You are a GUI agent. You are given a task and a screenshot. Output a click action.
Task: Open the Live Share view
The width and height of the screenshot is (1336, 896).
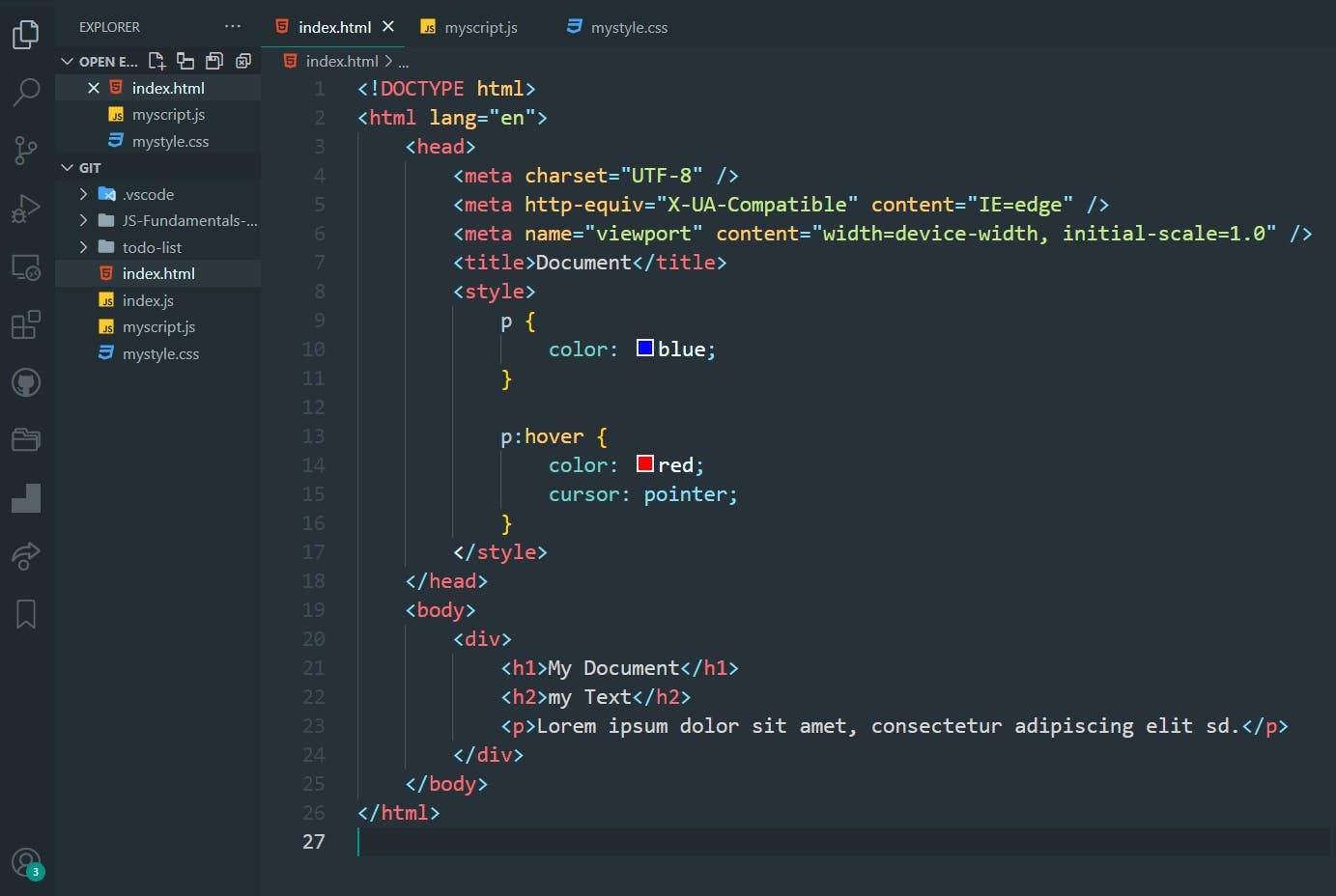(26, 556)
